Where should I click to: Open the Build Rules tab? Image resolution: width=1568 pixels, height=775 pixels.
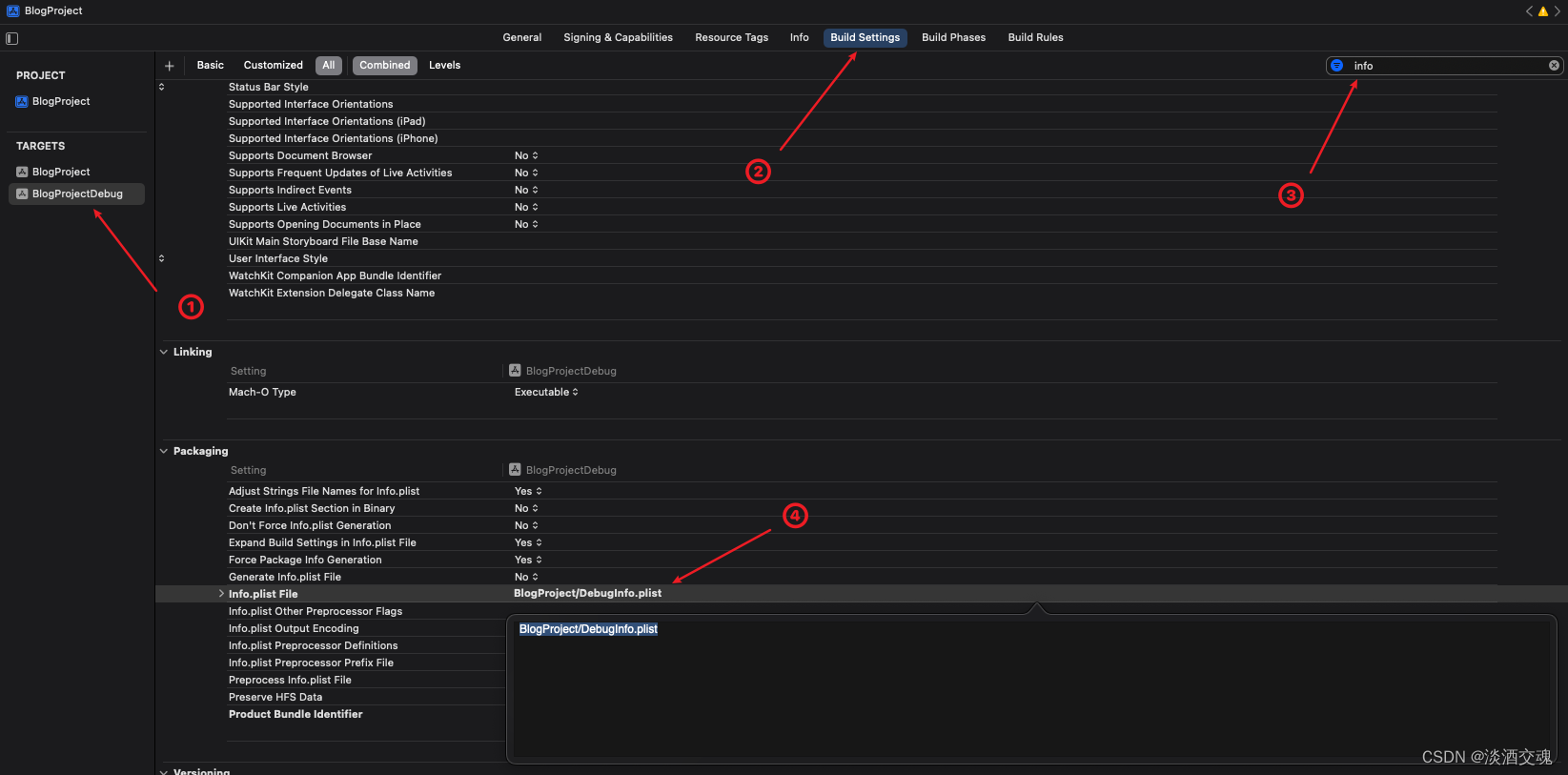[1035, 37]
